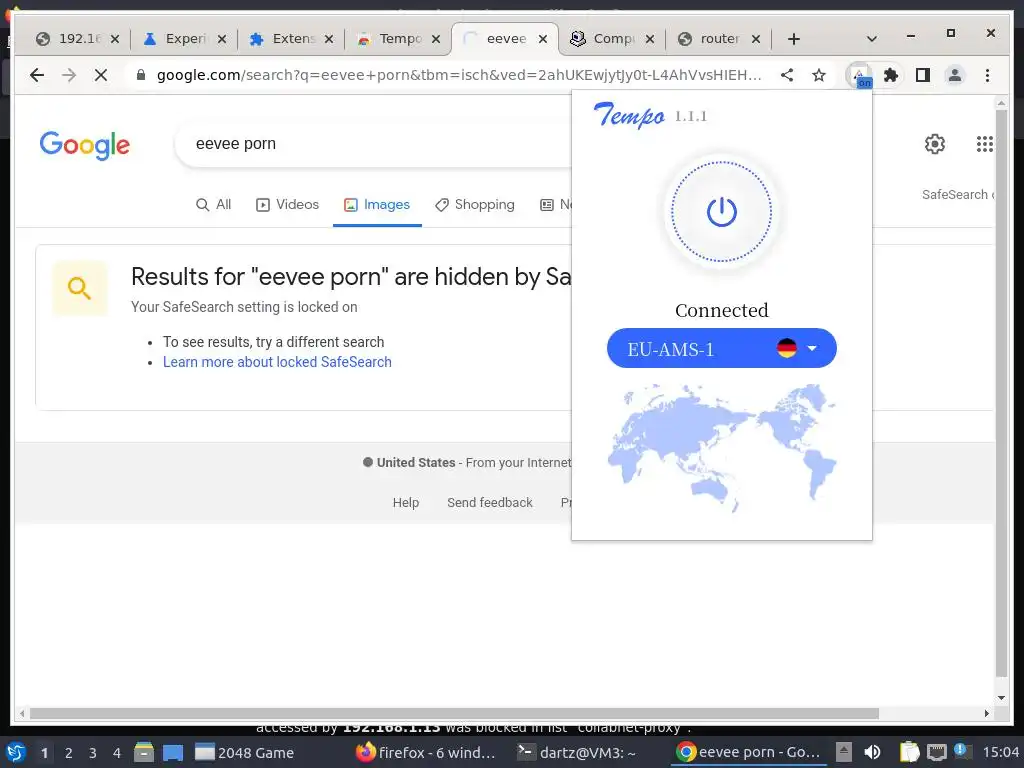Toggle the Chrome side panel
This screenshot has height=768, width=1024.
coord(923,75)
